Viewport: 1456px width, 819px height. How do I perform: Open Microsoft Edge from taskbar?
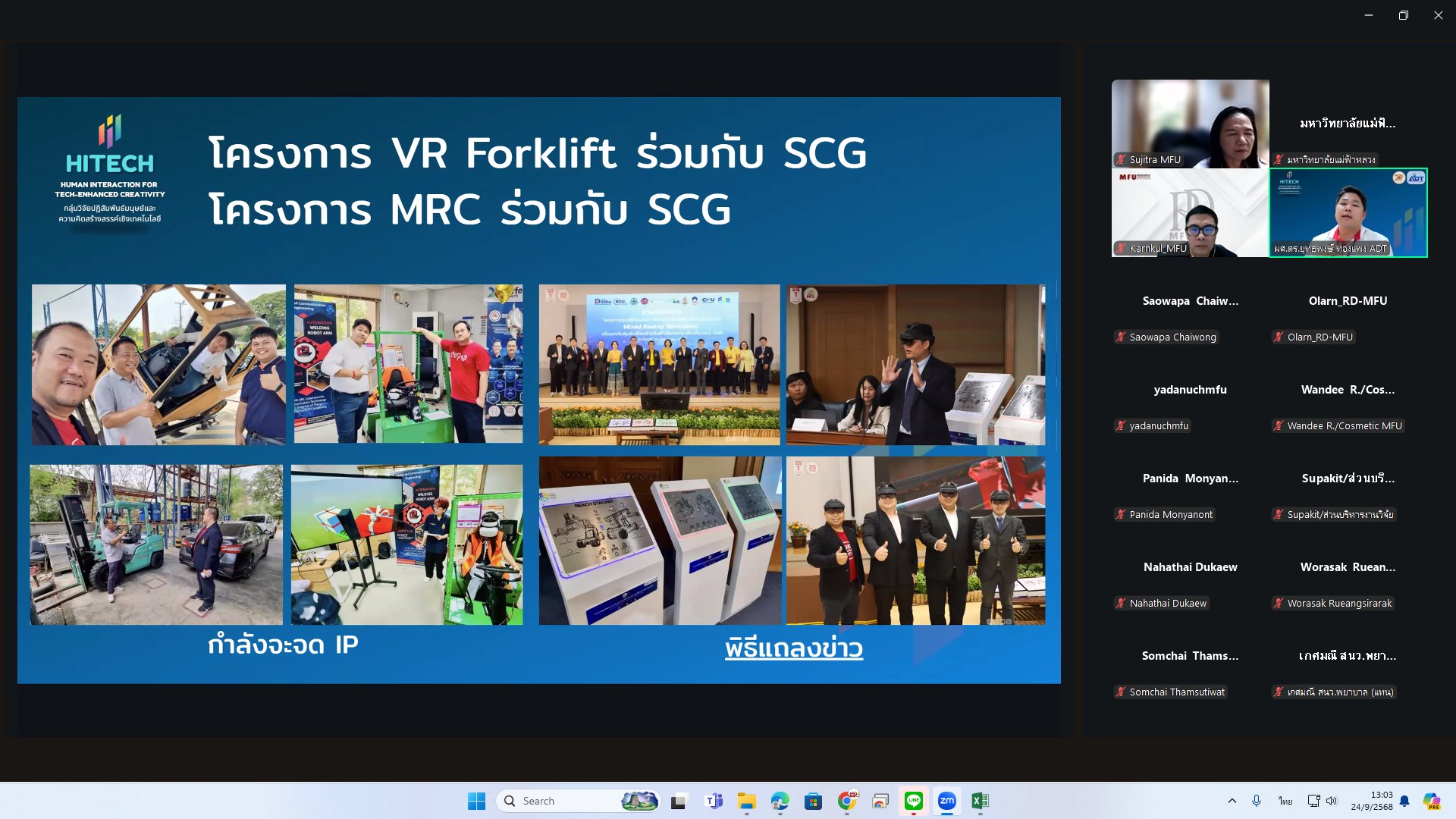(780, 801)
